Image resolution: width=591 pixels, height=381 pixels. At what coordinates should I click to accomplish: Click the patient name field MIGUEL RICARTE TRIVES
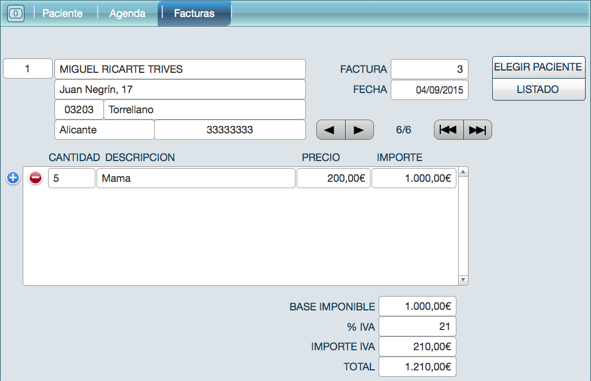(180, 69)
